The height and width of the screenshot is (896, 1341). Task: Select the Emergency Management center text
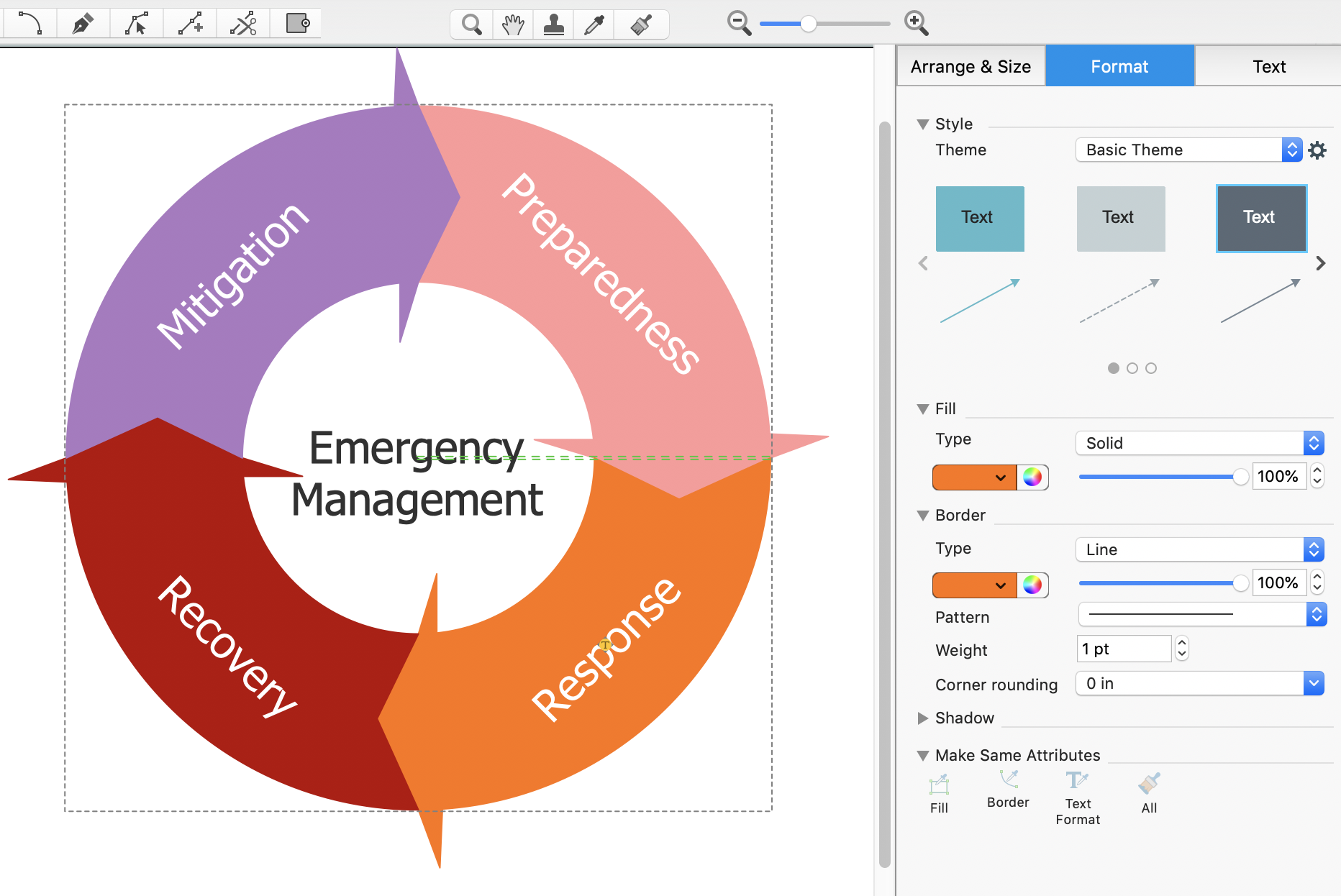click(x=417, y=473)
